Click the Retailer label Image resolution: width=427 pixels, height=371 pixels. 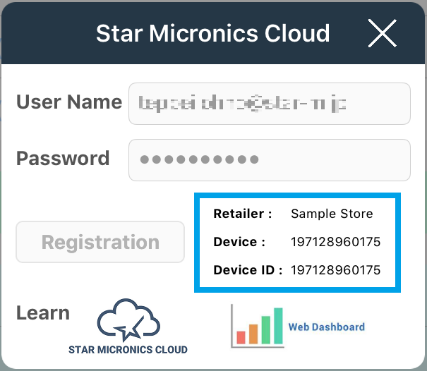[243, 214]
